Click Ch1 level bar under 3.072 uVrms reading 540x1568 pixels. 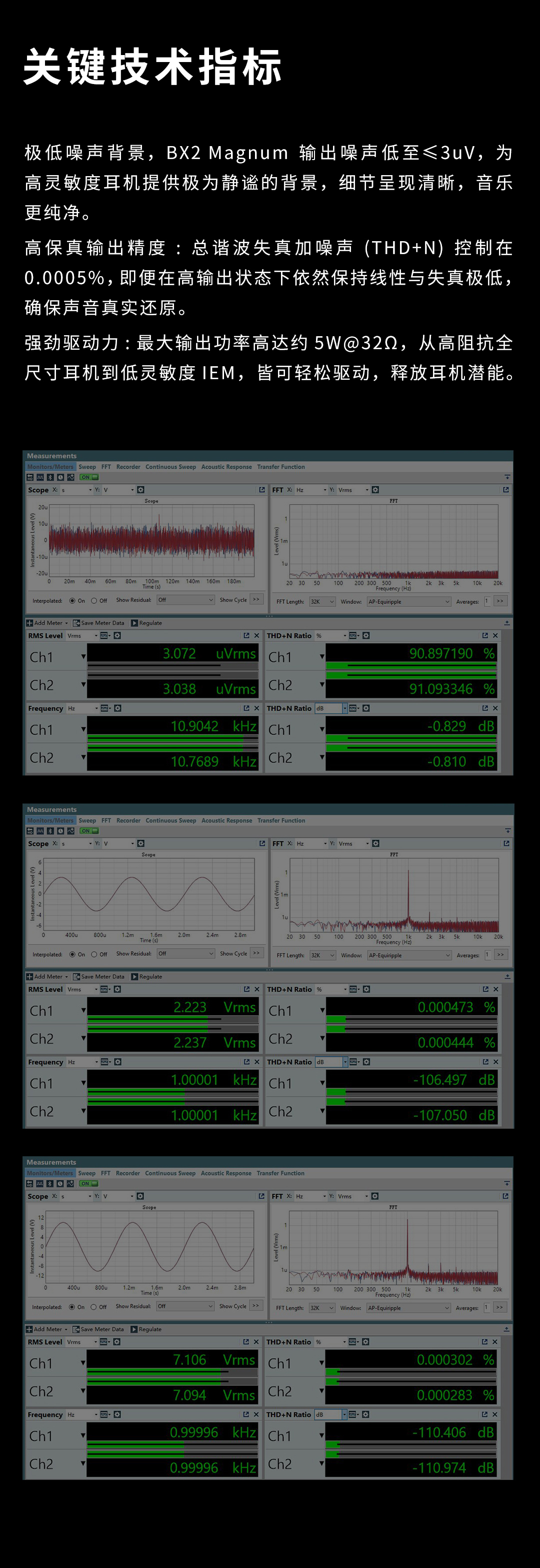[173, 665]
